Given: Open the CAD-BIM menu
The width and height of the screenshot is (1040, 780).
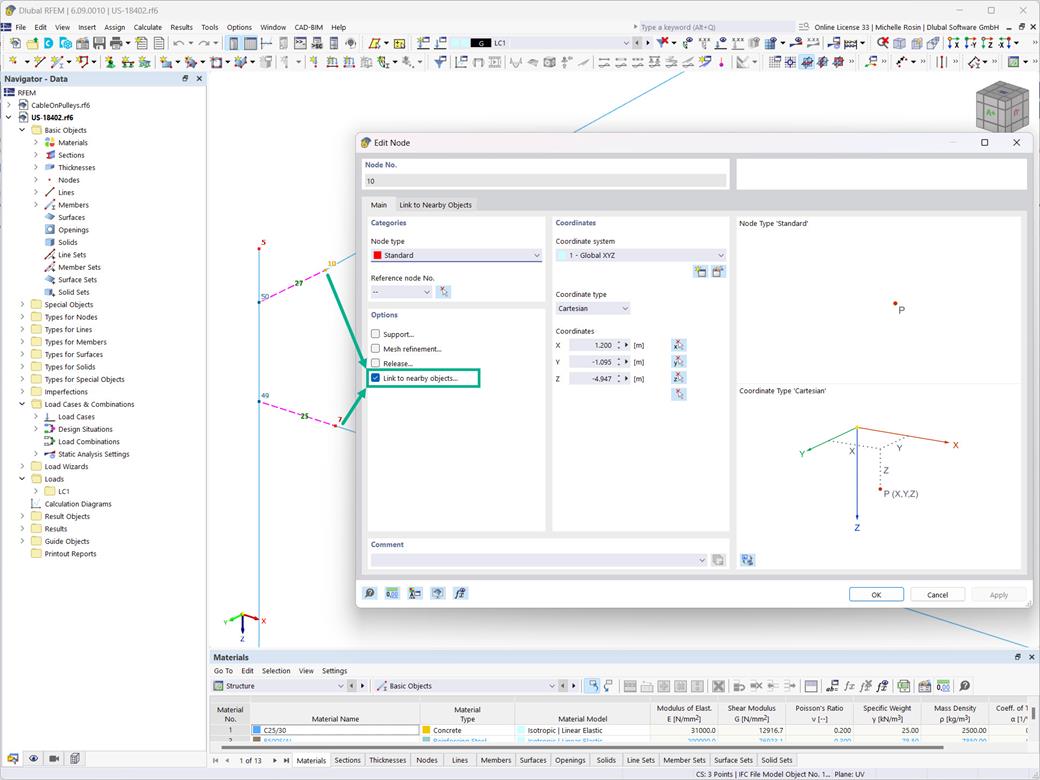Looking at the screenshot, I should 308,27.
